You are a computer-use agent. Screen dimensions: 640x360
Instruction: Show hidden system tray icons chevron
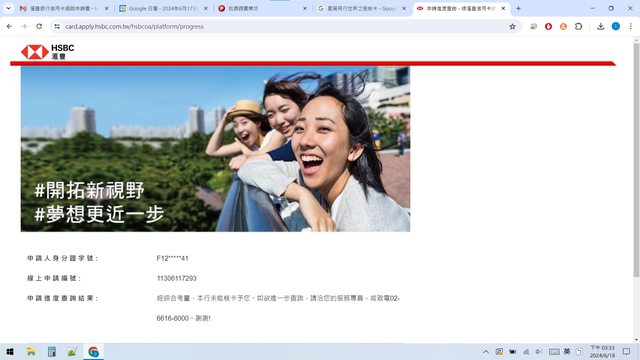tap(486, 351)
